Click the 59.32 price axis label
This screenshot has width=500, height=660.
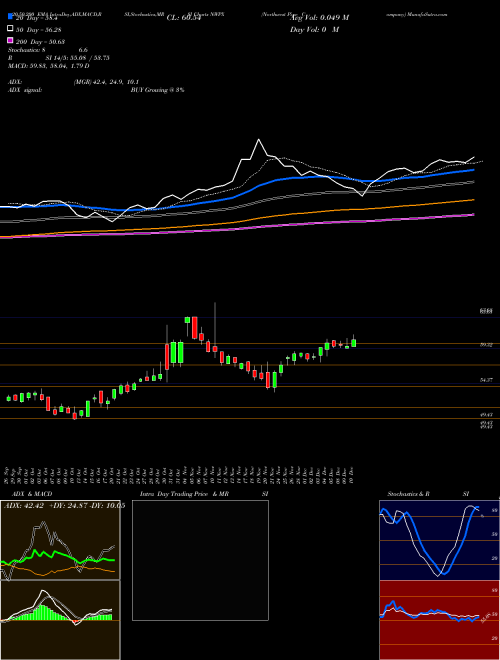[487, 345]
